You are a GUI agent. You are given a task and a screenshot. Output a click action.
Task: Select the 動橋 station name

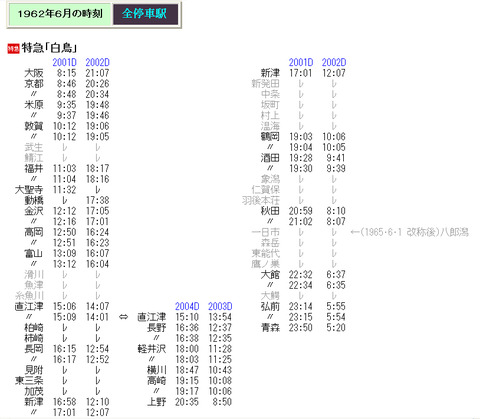[34, 201]
